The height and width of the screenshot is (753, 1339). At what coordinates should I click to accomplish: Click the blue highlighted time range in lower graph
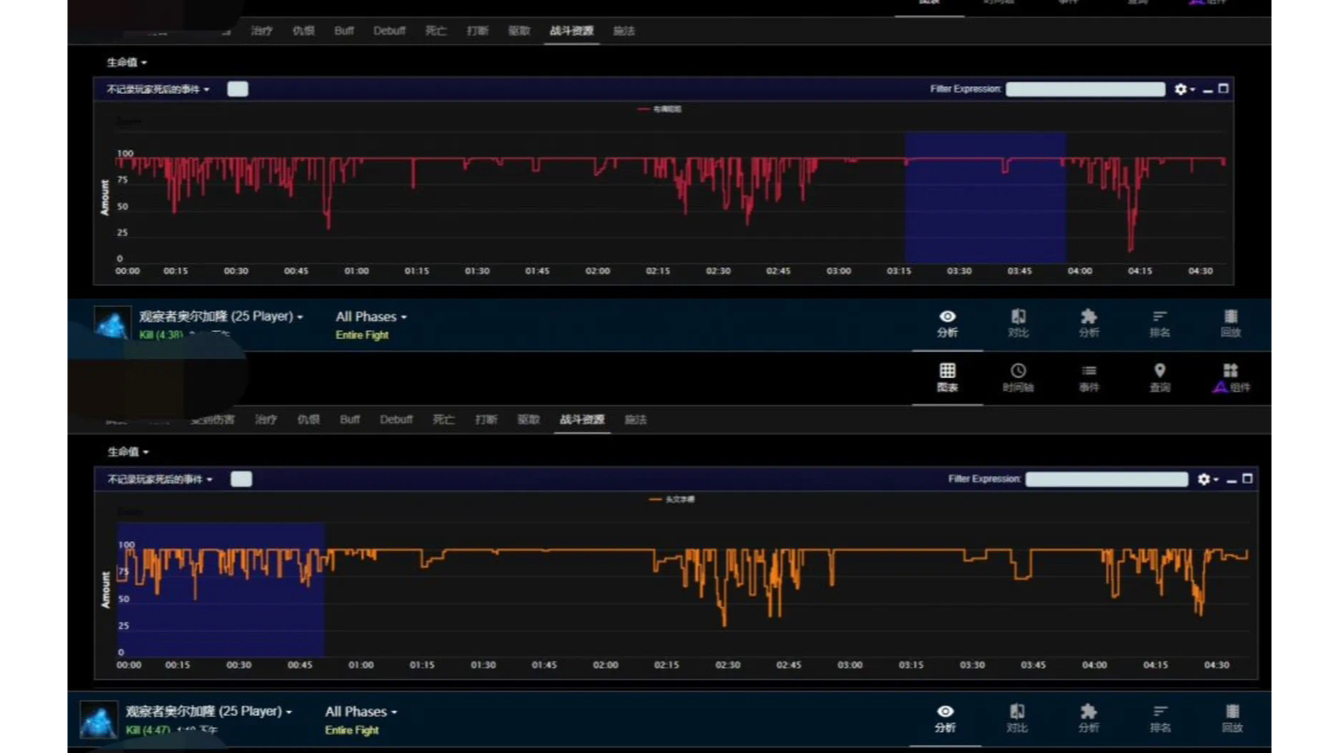[x=221, y=589]
